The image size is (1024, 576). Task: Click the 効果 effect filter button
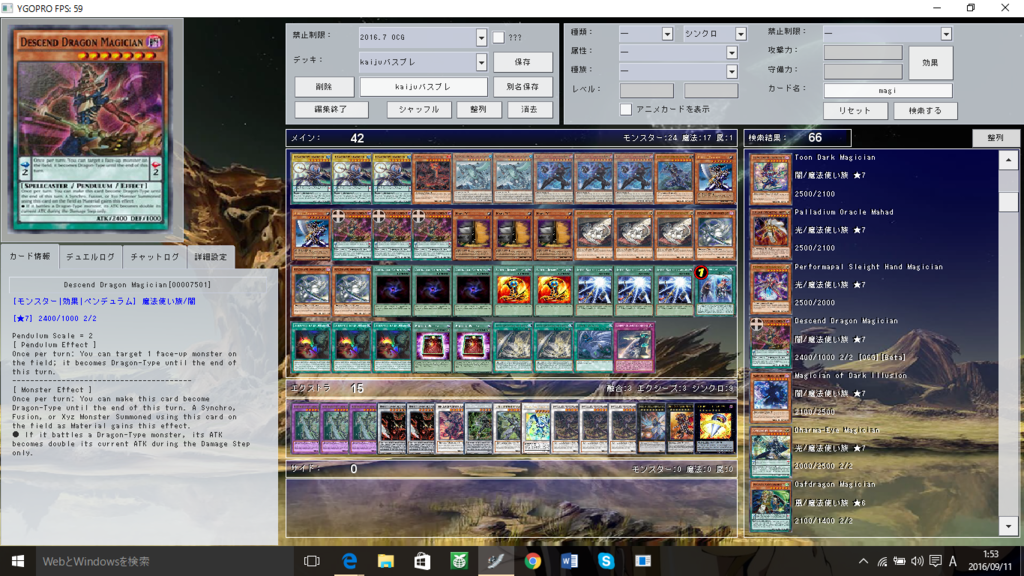coord(930,63)
